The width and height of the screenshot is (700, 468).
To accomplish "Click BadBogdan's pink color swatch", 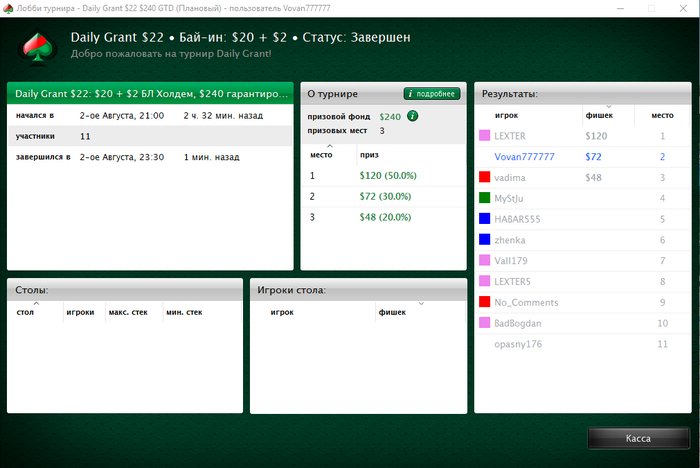I will click(x=484, y=323).
